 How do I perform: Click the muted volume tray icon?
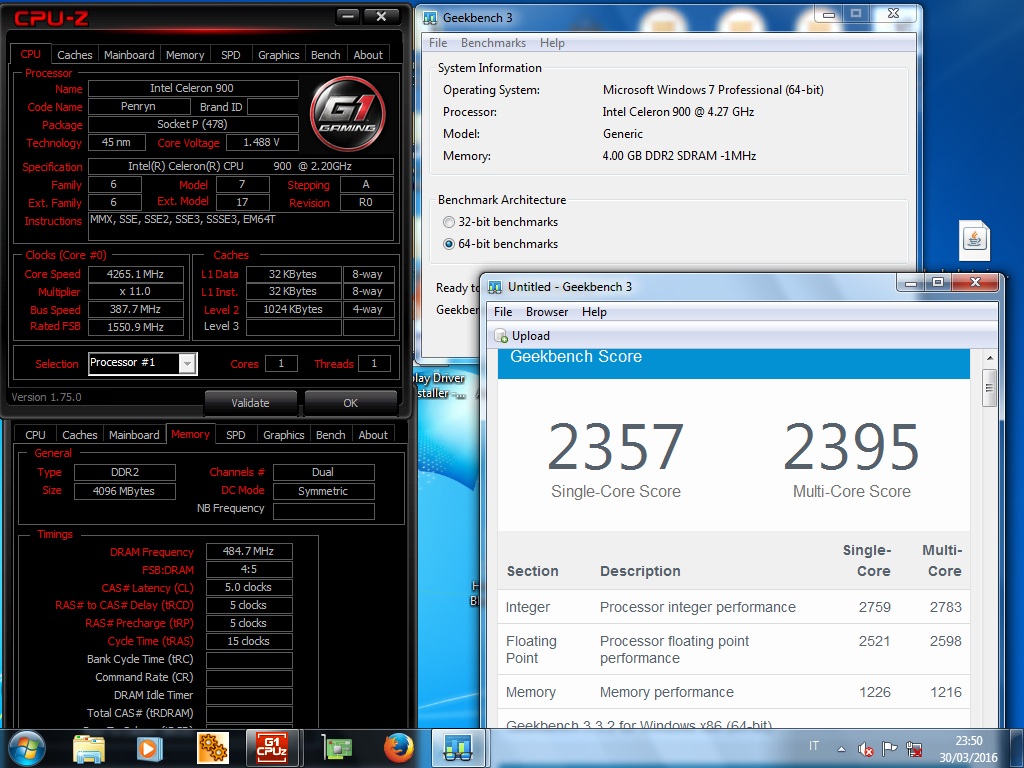coord(865,749)
